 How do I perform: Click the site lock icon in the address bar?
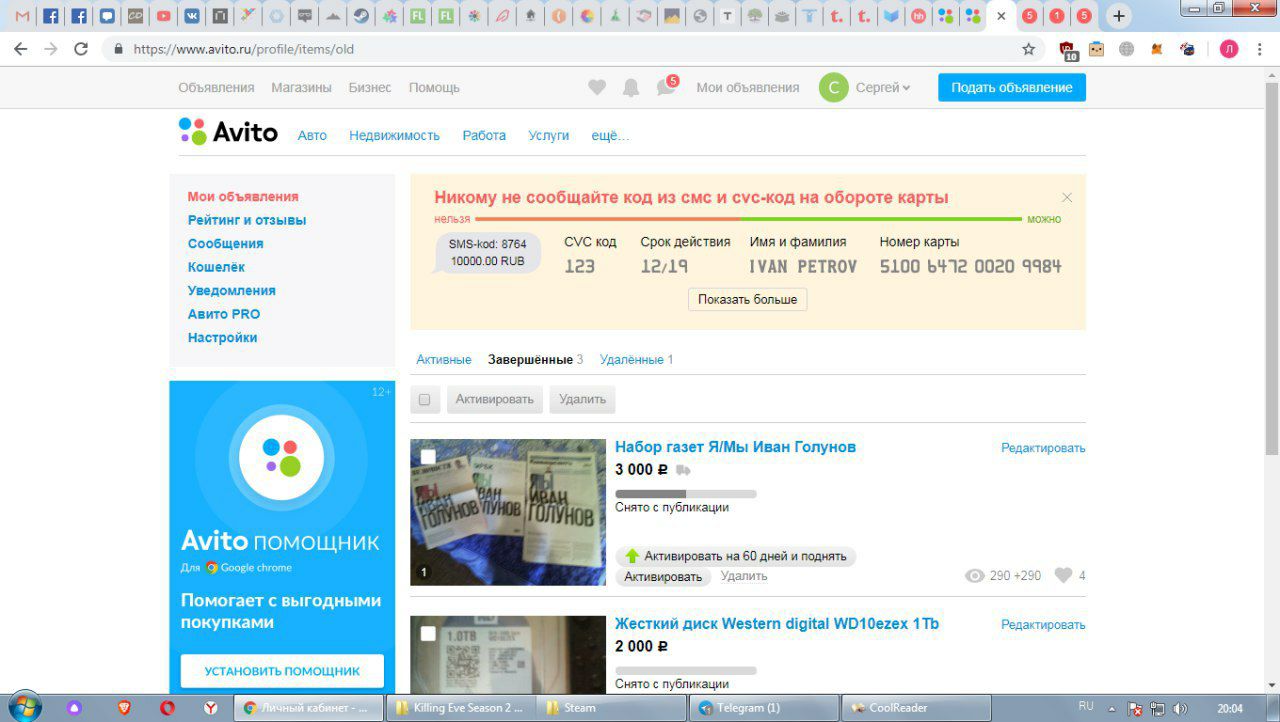pyautogui.click(x=118, y=49)
